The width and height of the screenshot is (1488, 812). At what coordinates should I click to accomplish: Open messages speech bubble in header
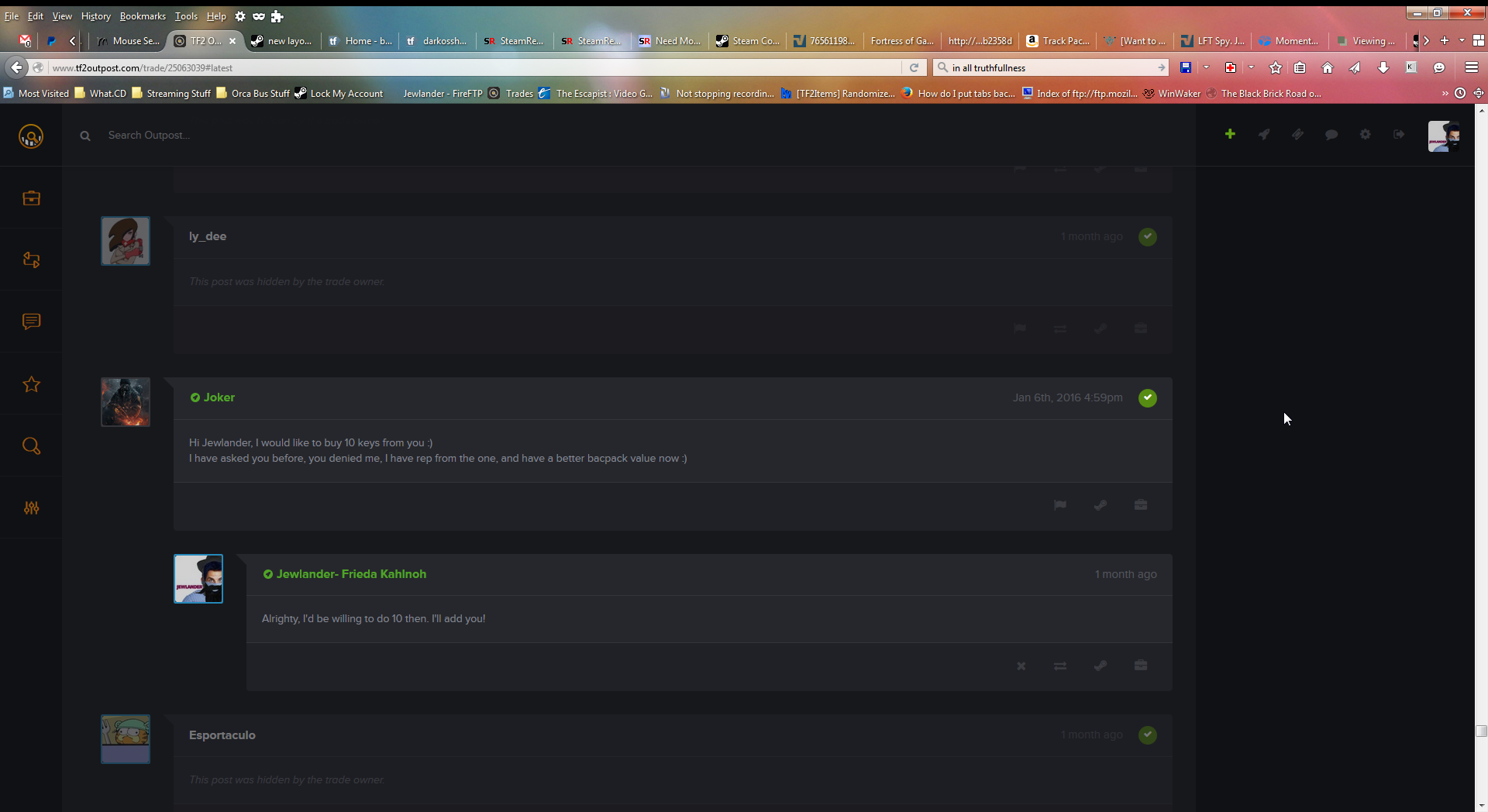pyautogui.click(x=1331, y=135)
